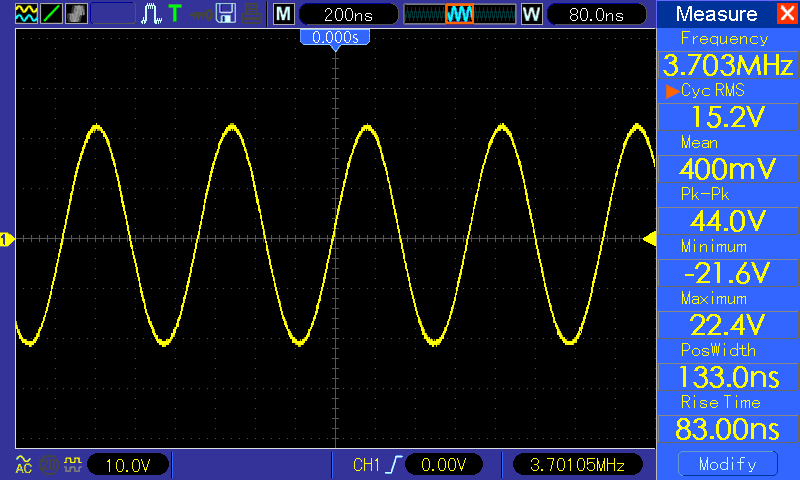This screenshot has width=800, height=480.
Task: Click the pulse waveform icon
Action: 151,14
